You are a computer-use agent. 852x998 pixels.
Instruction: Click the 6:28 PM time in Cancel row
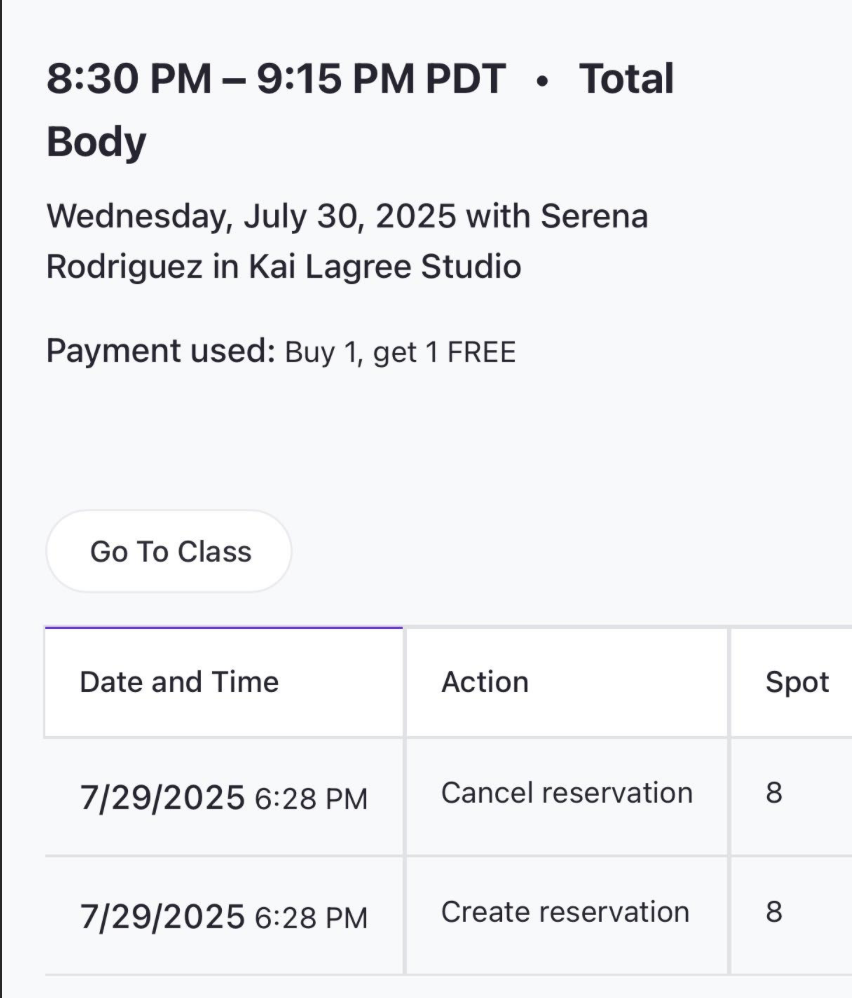pos(311,799)
